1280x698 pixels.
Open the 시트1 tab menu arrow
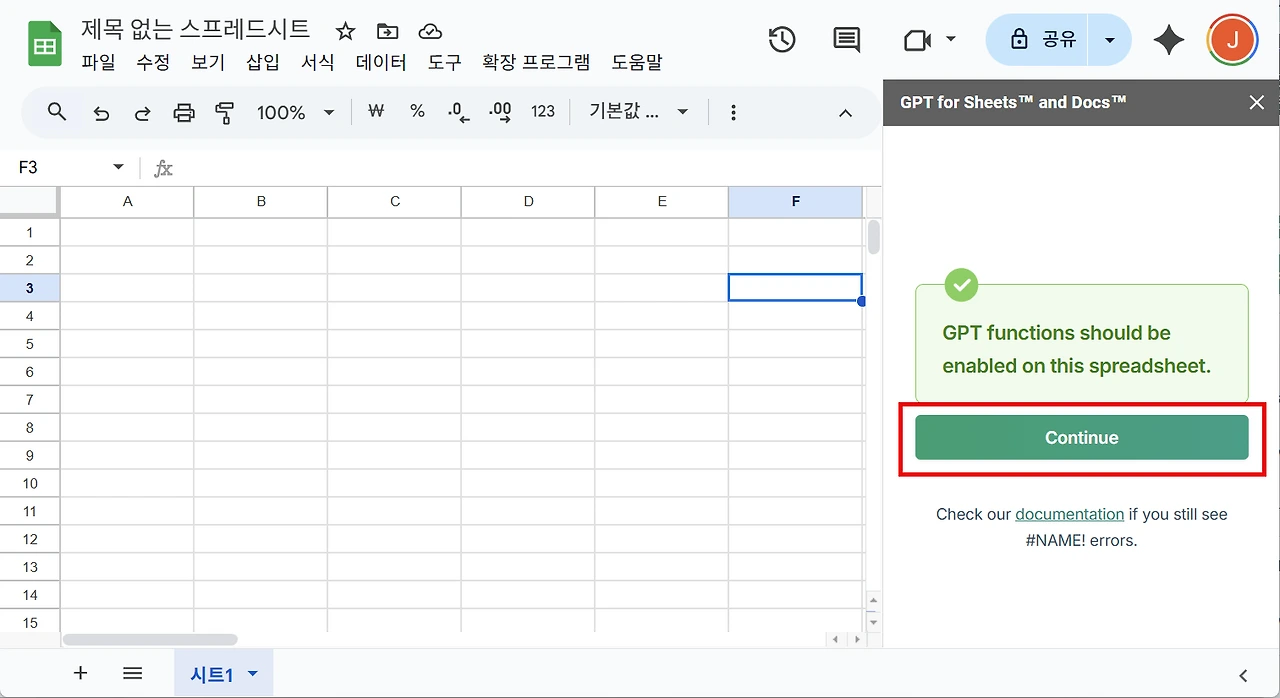[253, 674]
